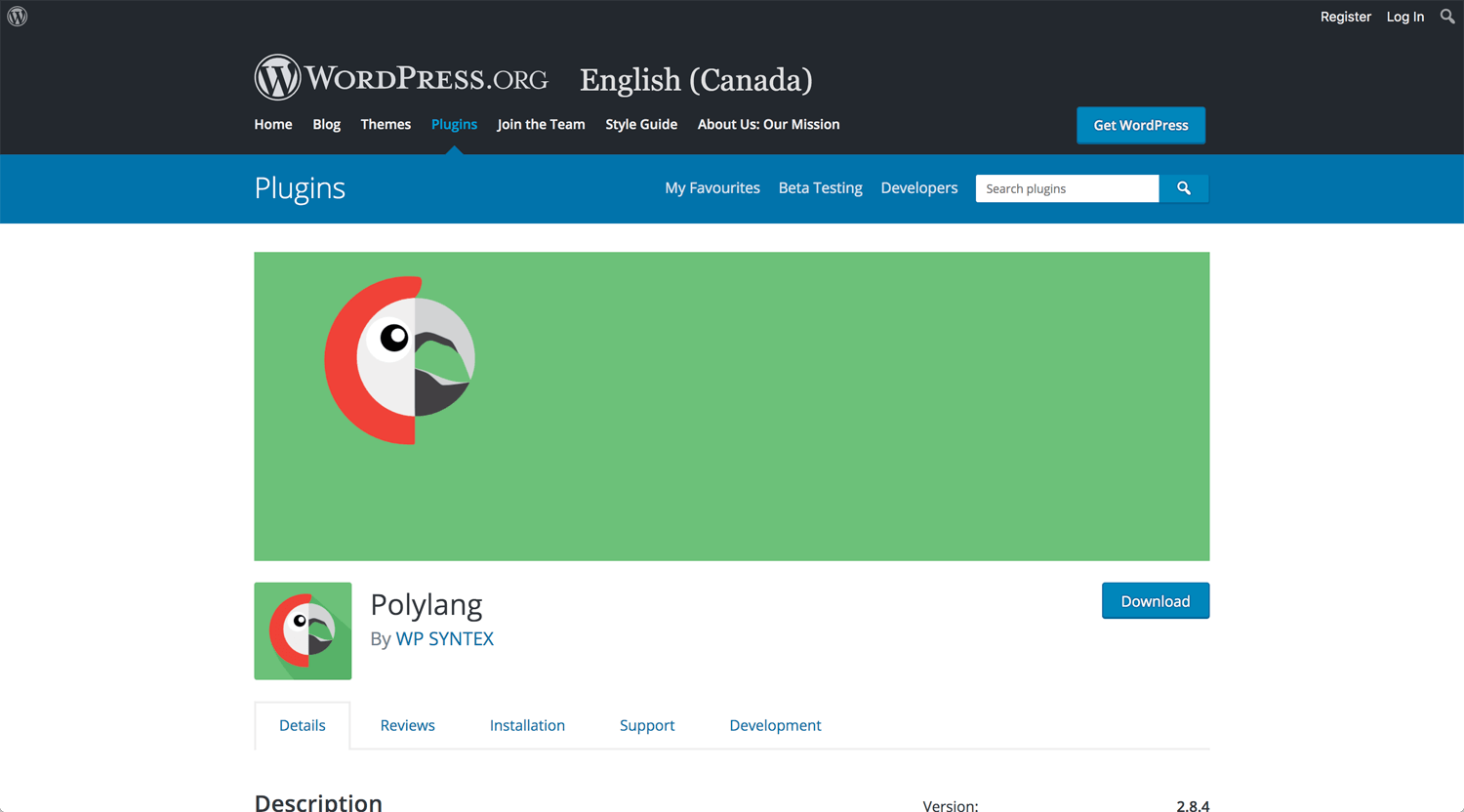Screen dimensions: 1464x812
Task: Go to the Home menu item
Action: click(273, 124)
